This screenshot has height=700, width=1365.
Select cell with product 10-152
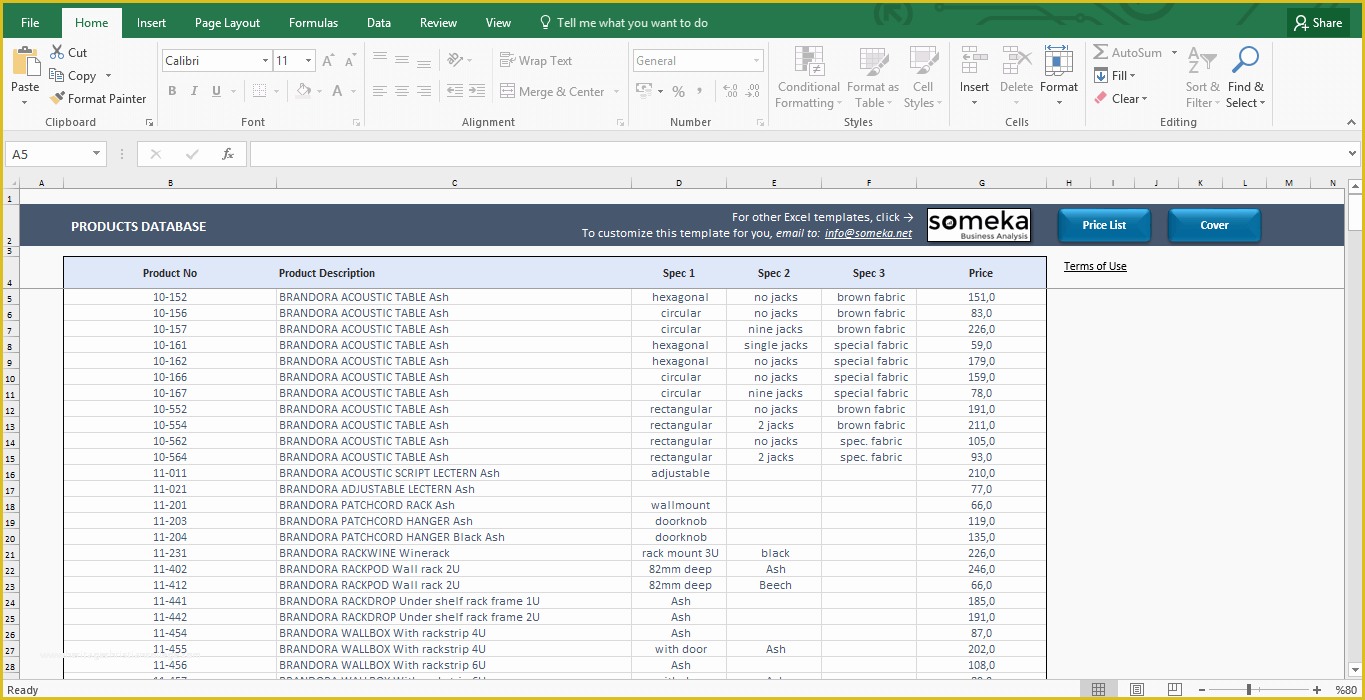tap(170, 297)
